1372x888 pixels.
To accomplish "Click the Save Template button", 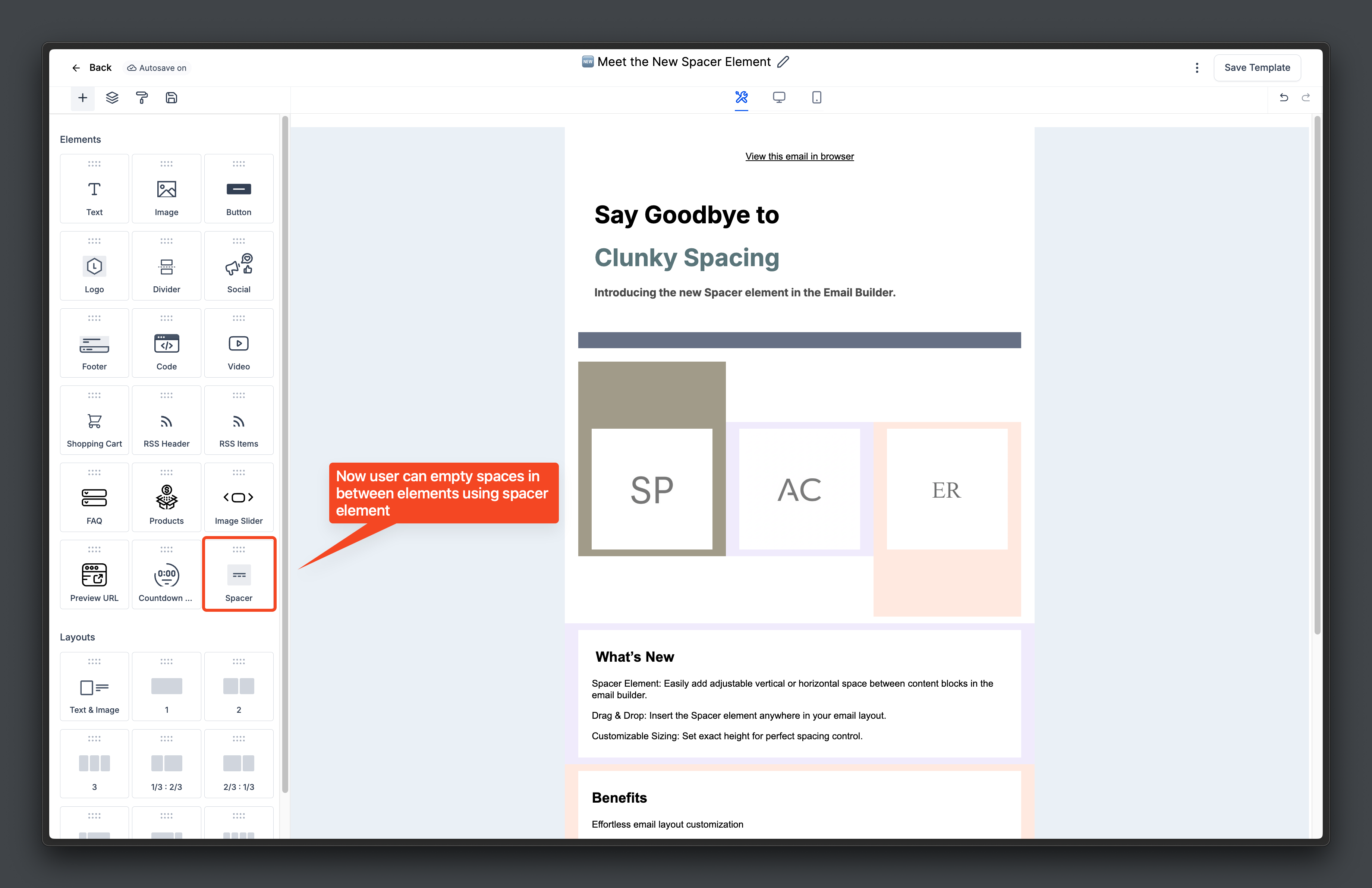I will [x=1257, y=67].
